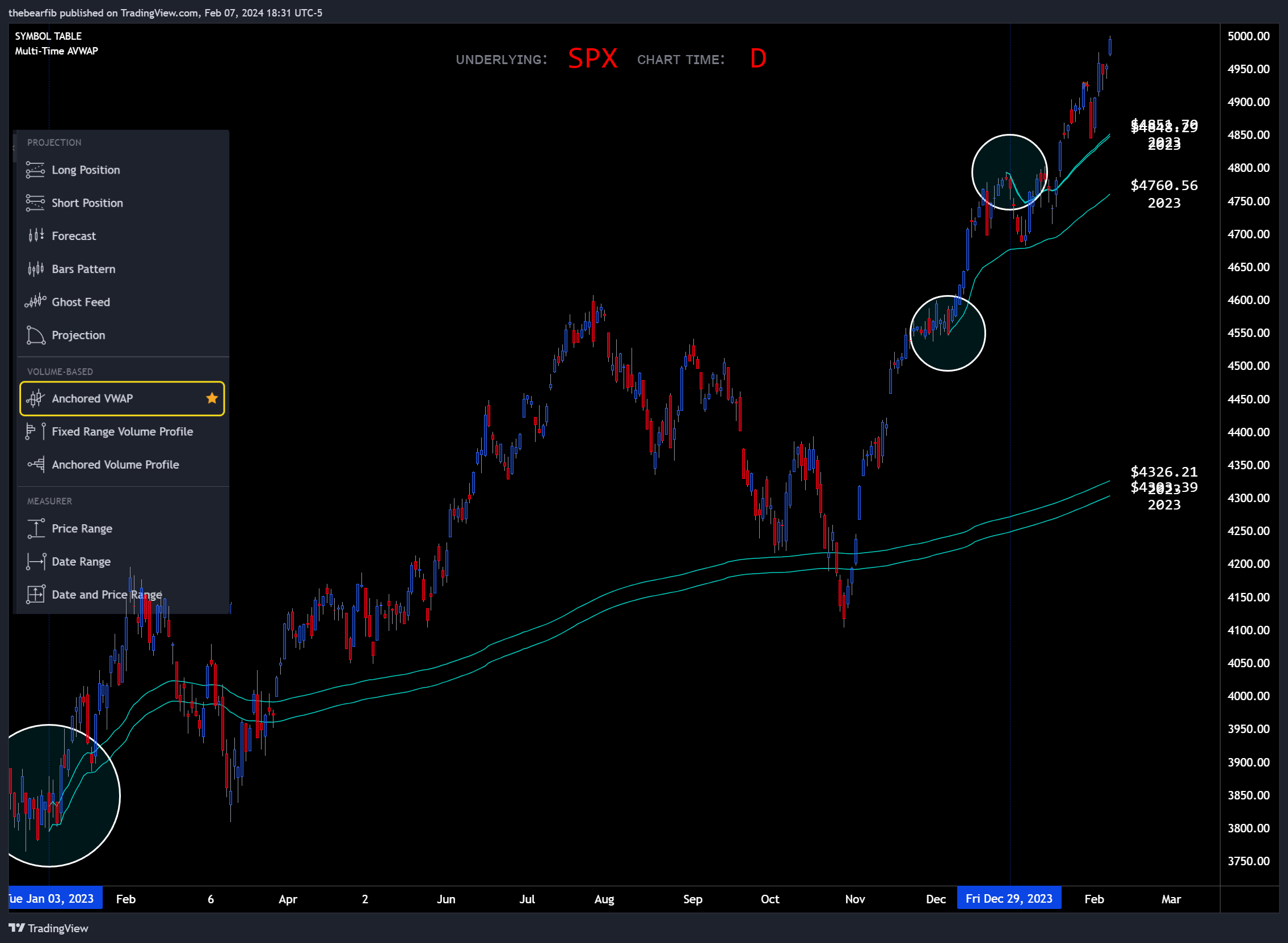Click the 4000.00 price axis label
Image resolution: width=1288 pixels, height=943 pixels.
click(1249, 696)
